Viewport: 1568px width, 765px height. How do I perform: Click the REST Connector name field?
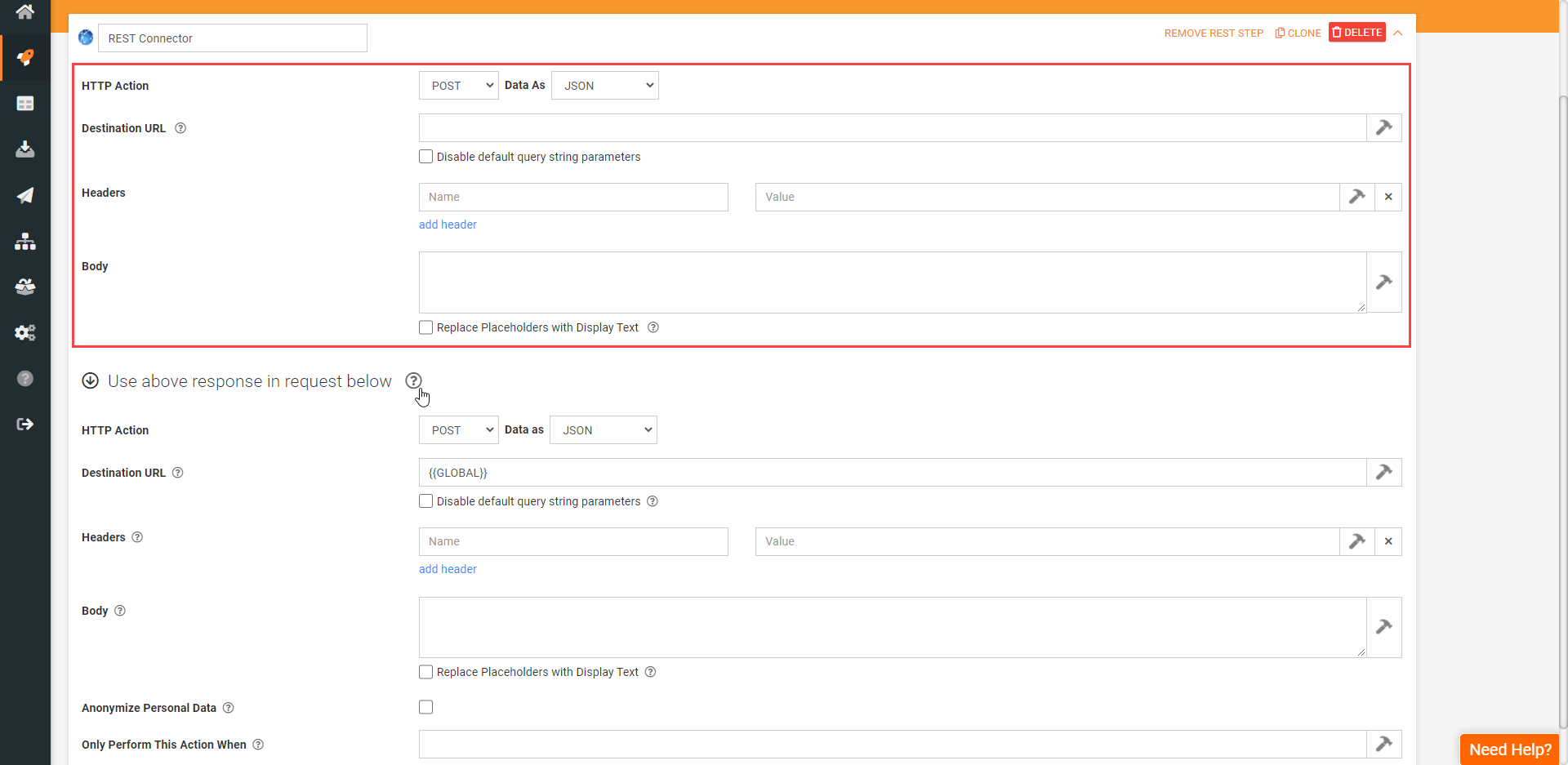pos(233,38)
